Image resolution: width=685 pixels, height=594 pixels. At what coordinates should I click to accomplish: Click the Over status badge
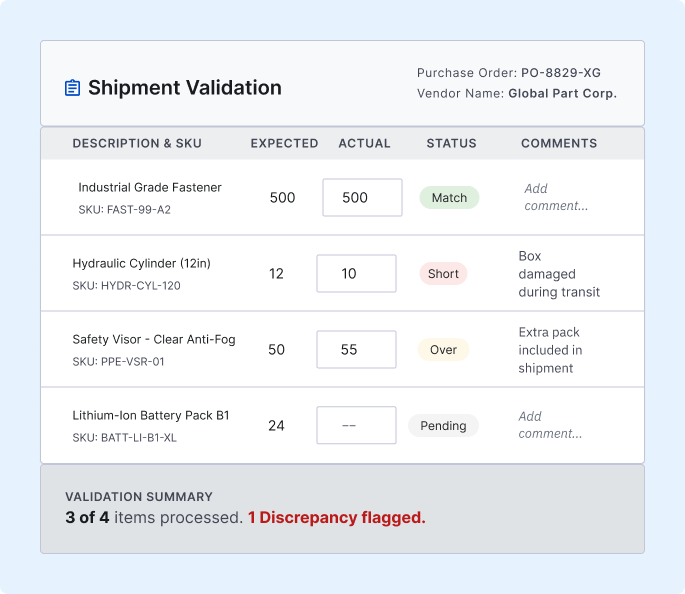443,350
